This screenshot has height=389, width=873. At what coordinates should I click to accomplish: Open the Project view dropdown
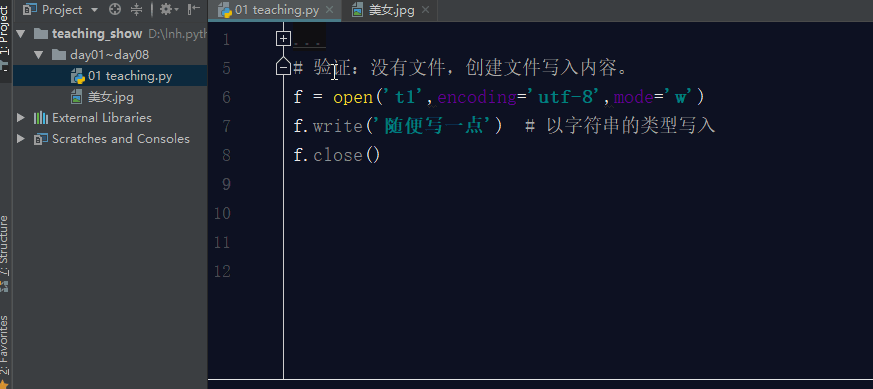click(94, 9)
